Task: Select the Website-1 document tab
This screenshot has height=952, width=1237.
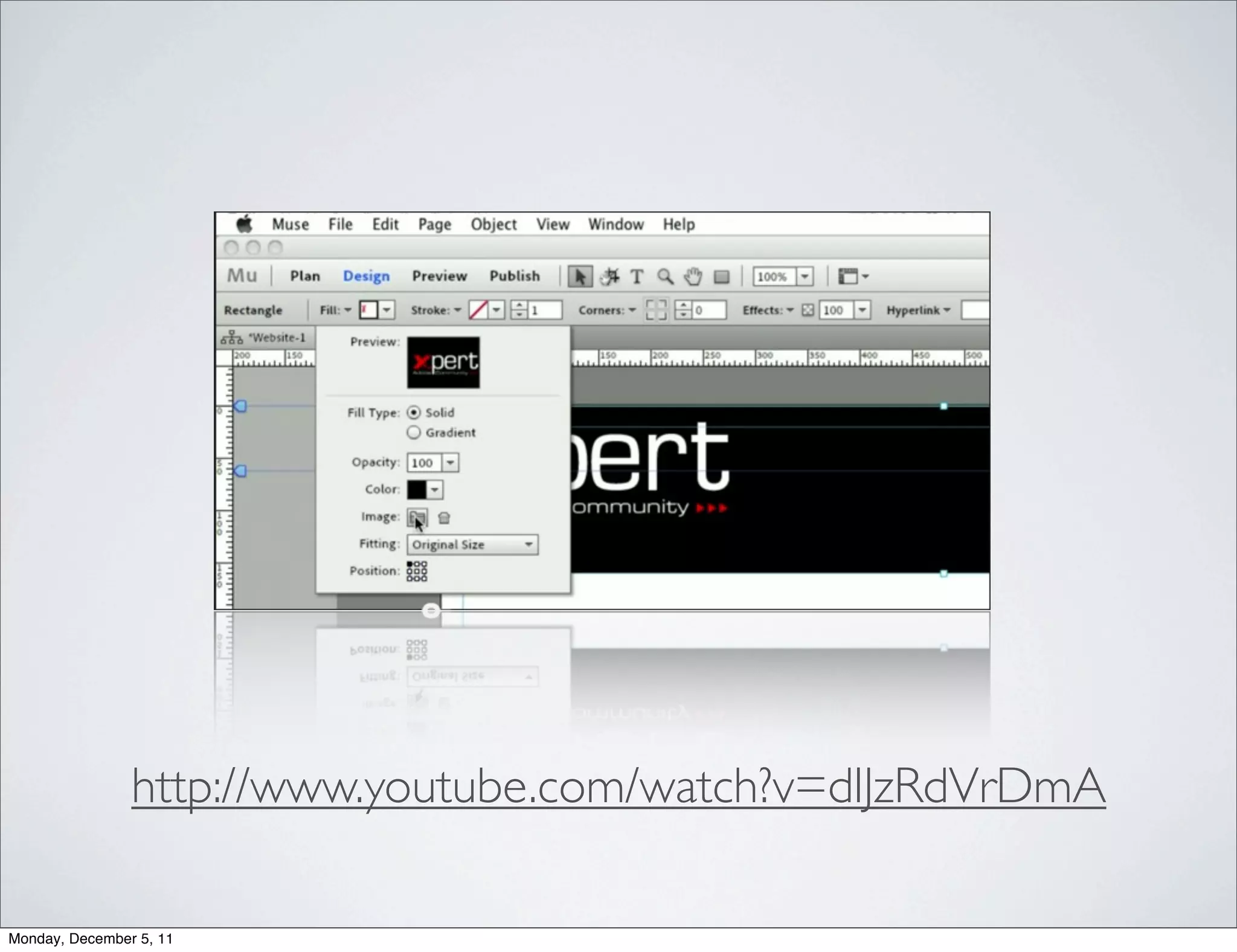Action: click(x=265, y=338)
